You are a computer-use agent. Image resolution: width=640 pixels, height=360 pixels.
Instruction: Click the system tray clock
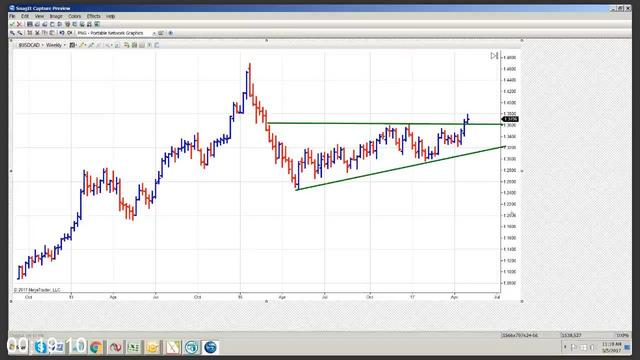tap(611, 347)
